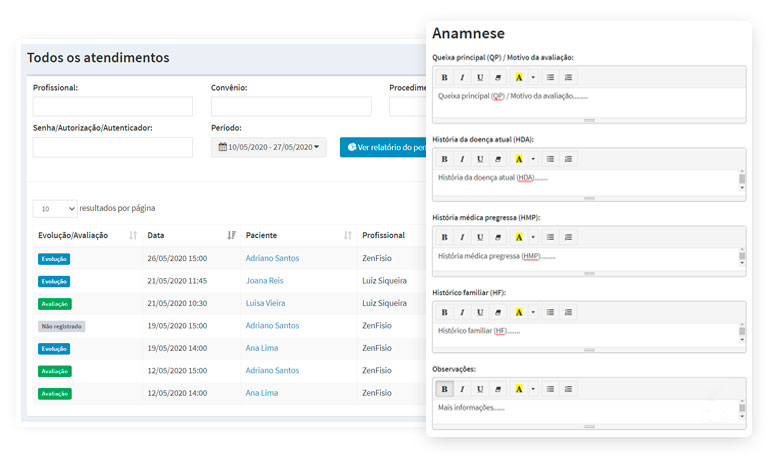Viewport: 780px width, 458px height.
Task: Sort table by Data column
Action: [231, 235]
